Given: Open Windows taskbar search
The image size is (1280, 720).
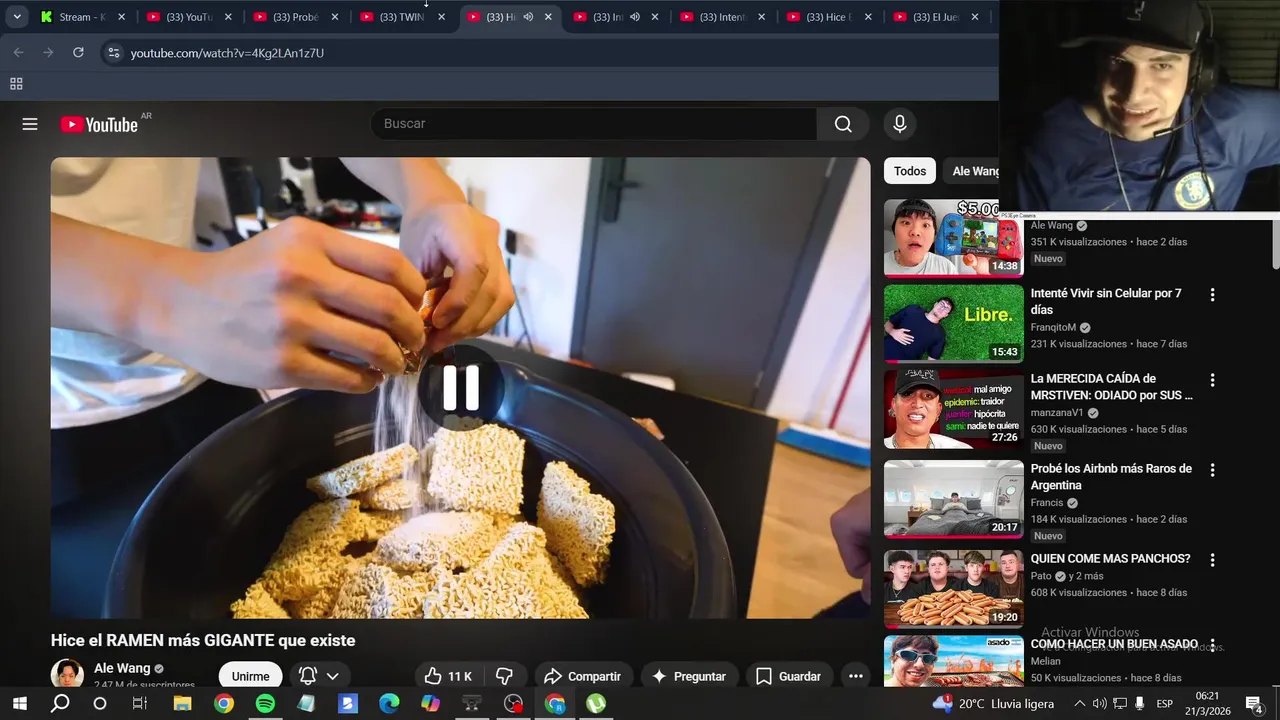Looking at the screenshot, I should pyautogui.click(x=60, y=704).
